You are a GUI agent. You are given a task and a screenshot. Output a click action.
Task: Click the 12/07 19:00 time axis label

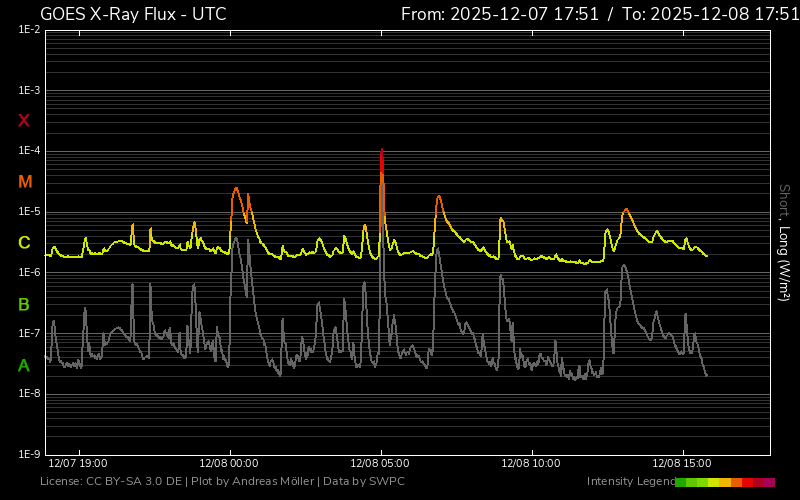[77, 464]
